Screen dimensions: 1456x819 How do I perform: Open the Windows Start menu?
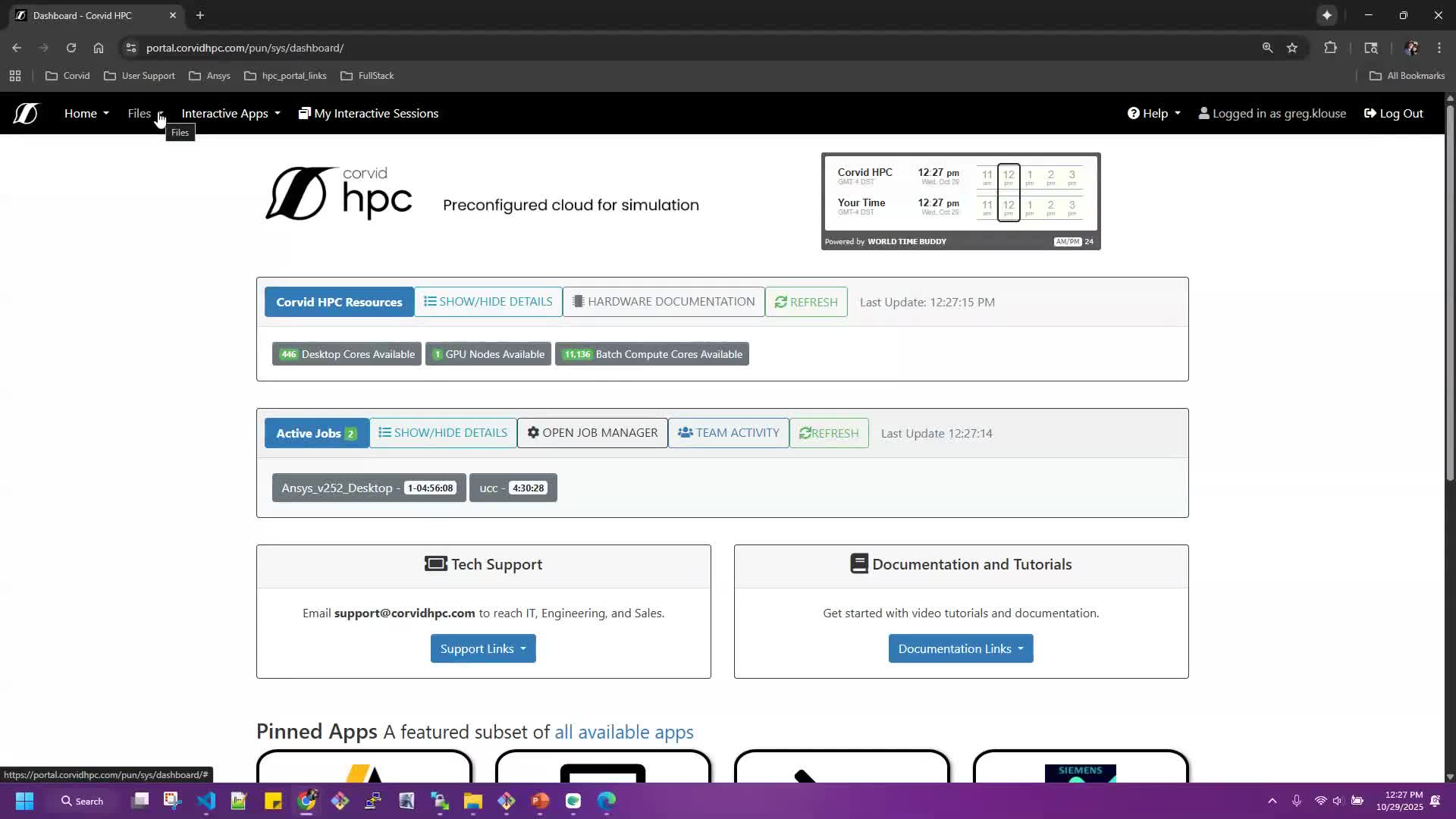[x=24, y=801]
